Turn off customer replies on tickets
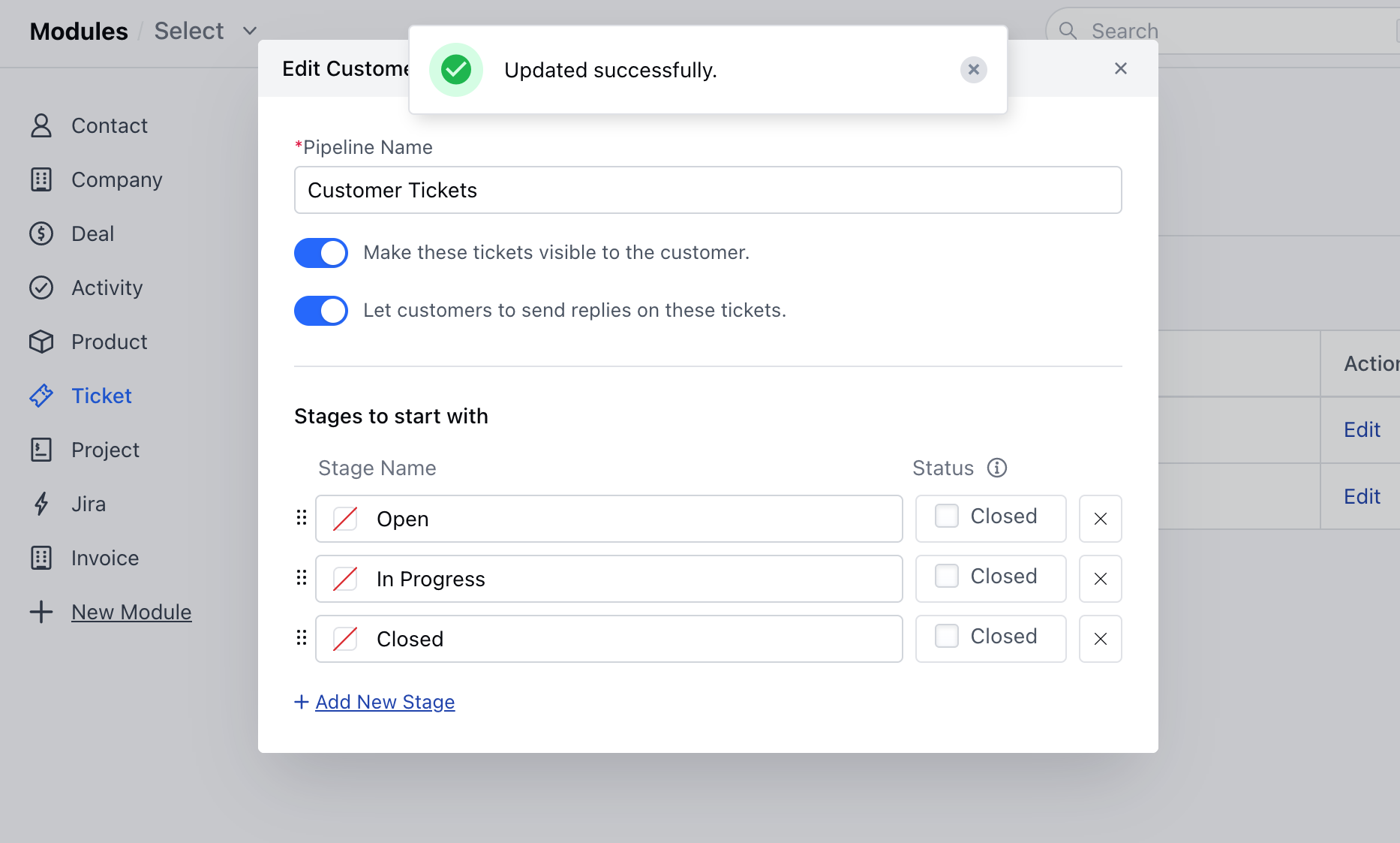 [x=321, y=310]
